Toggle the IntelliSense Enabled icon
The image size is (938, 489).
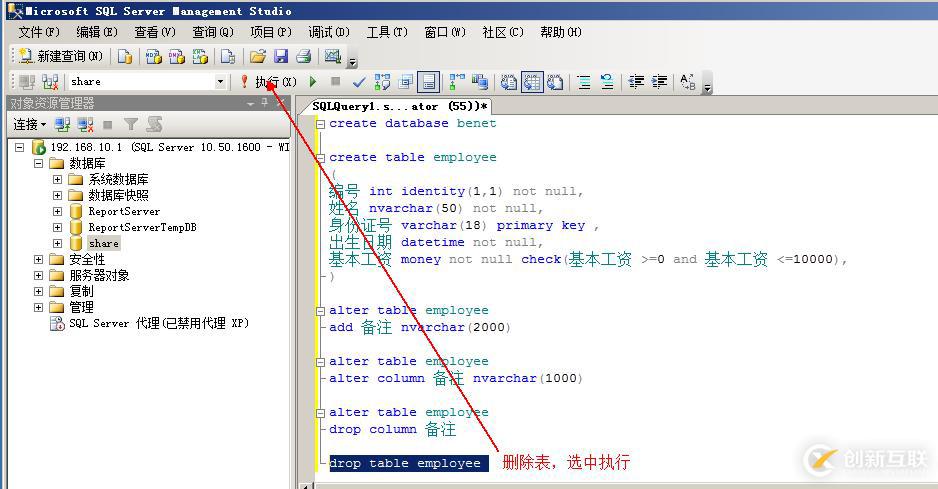[x=428, y=81]
